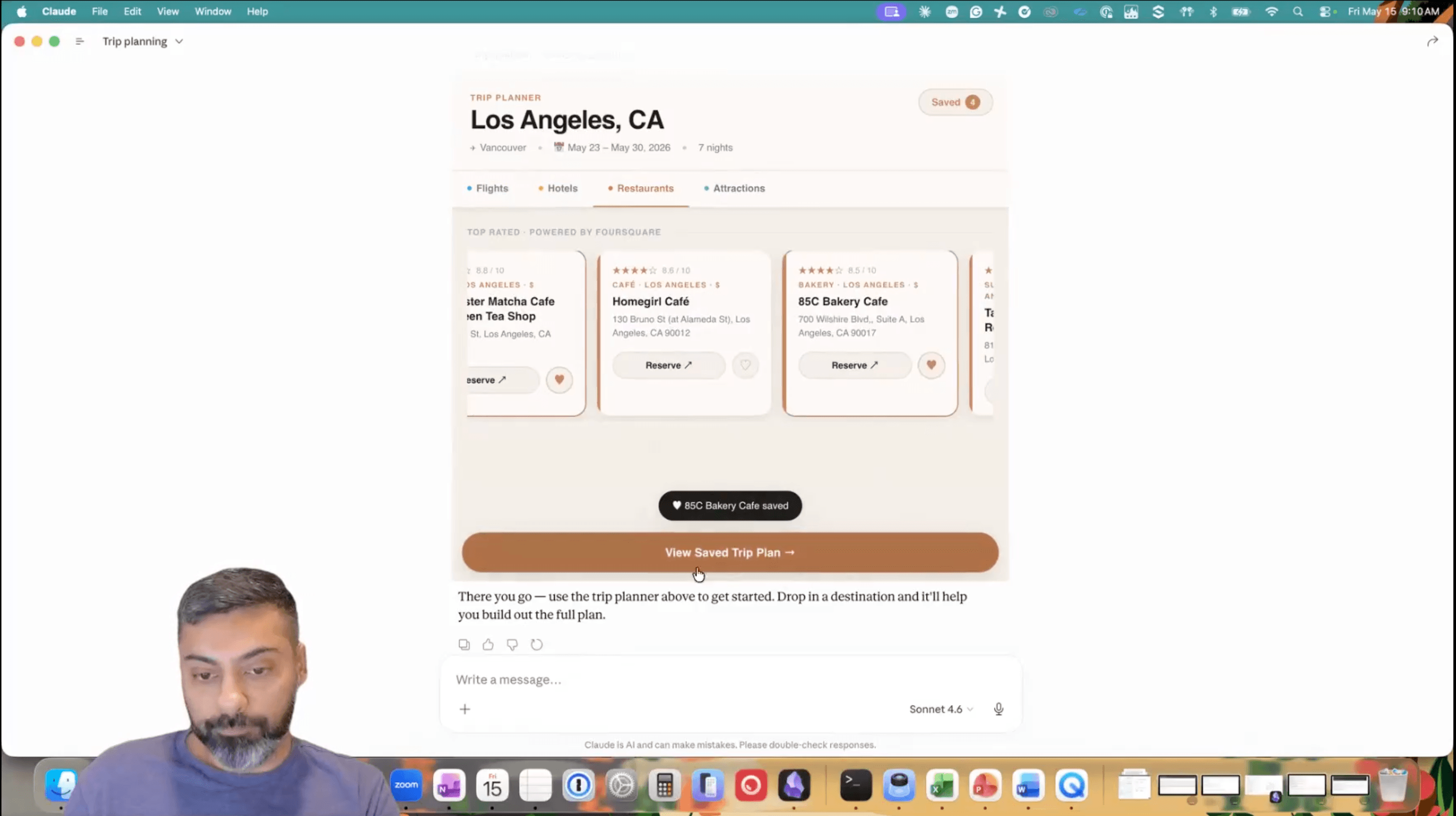This screenshot has width=1456, height=816.
Task: Open the Trip planning chat title dropdown
Action: pyautogui.click(x=142, y=41)
